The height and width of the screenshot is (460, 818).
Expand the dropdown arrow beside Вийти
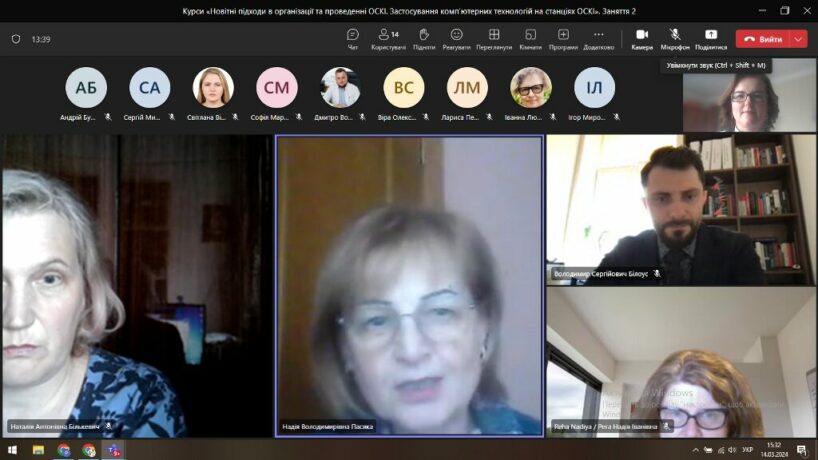798,39
